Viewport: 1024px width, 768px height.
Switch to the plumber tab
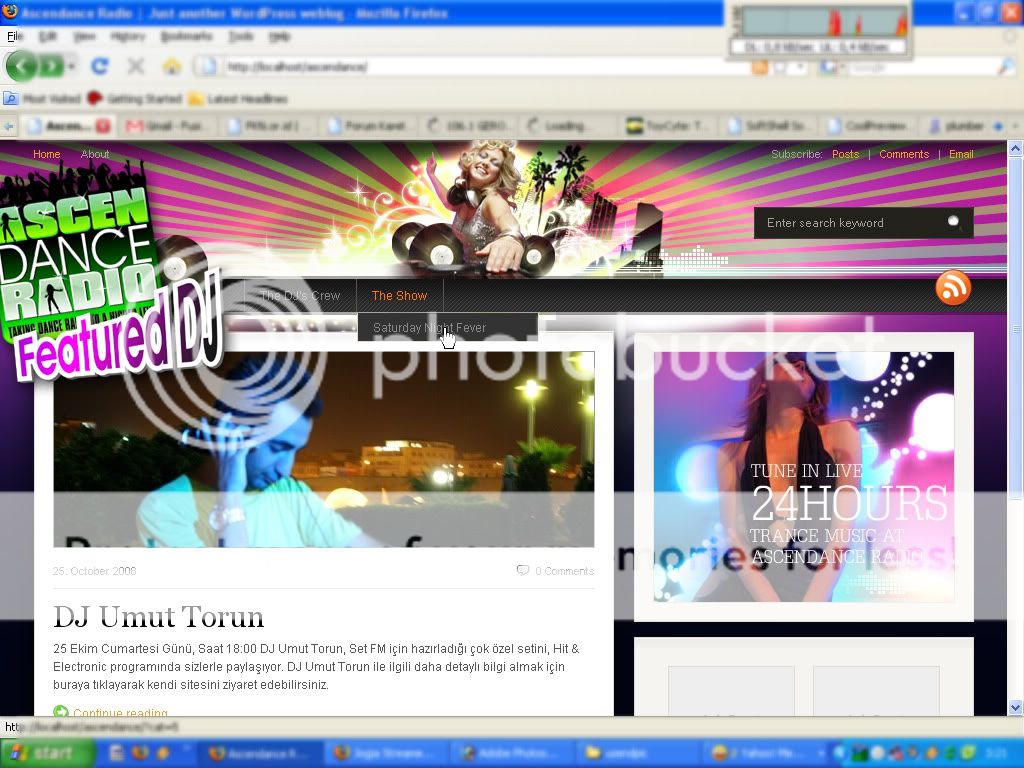(x=957, y=125)
